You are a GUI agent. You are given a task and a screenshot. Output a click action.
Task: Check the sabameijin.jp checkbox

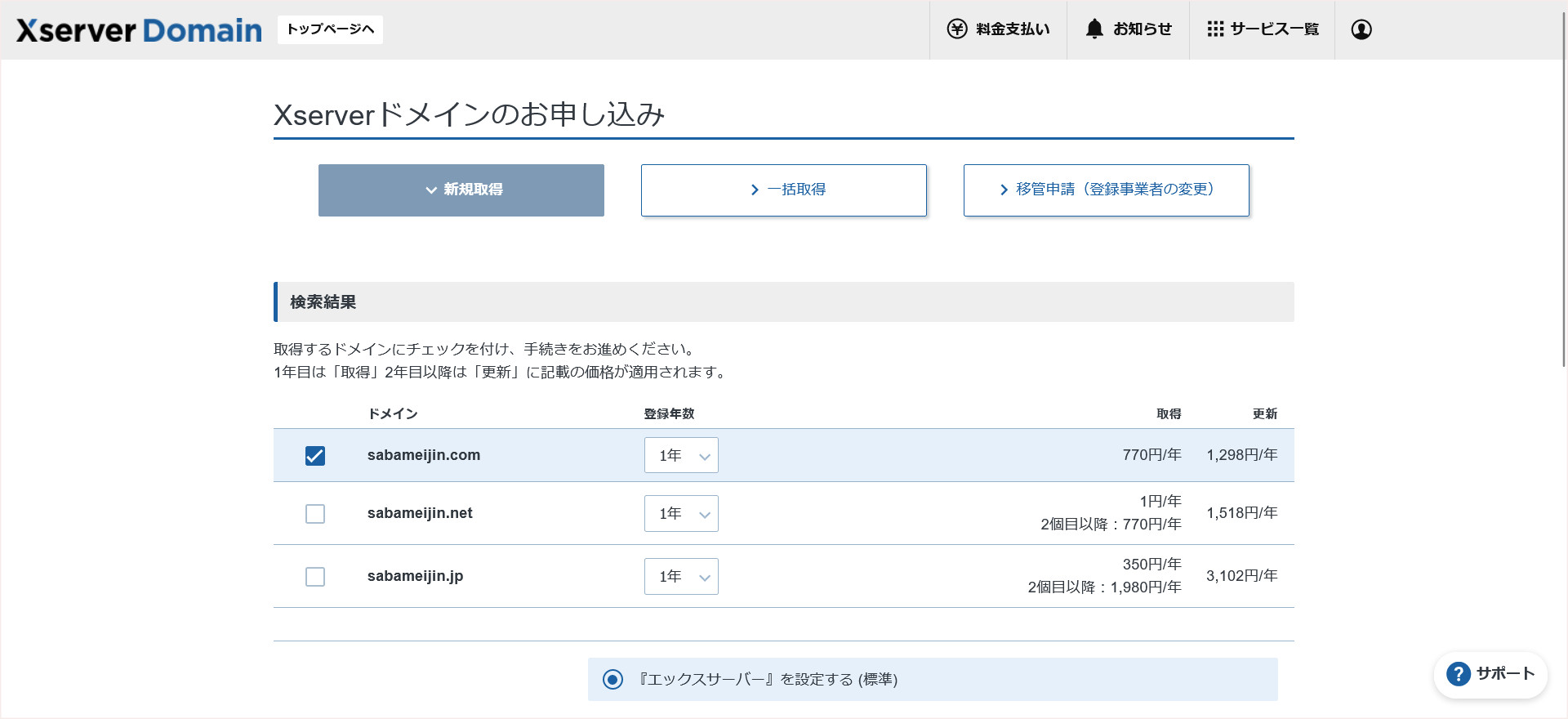tap(315, 577)
